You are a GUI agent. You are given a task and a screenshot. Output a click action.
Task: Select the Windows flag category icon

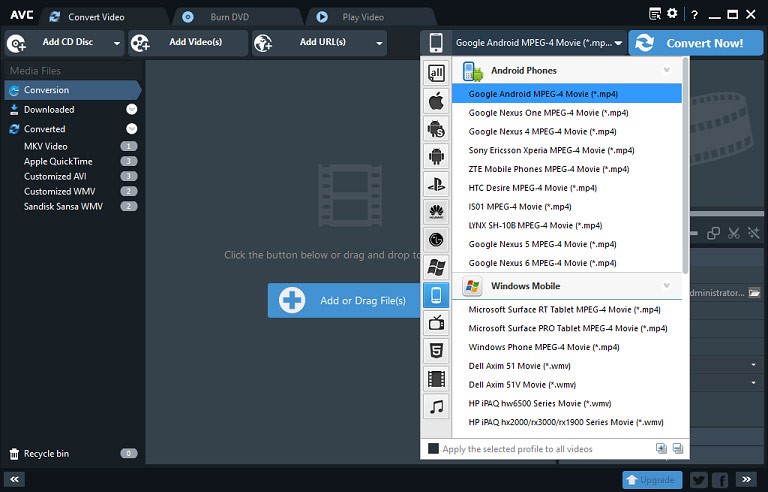pyautogui.click(x=436, y=268)
